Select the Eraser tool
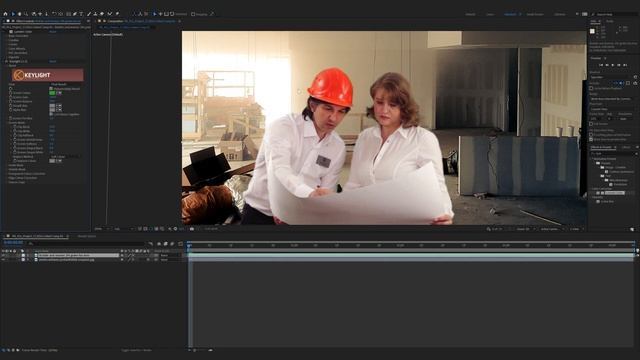The width and height of the screenshot is (640, 360). tap(102, 14)
